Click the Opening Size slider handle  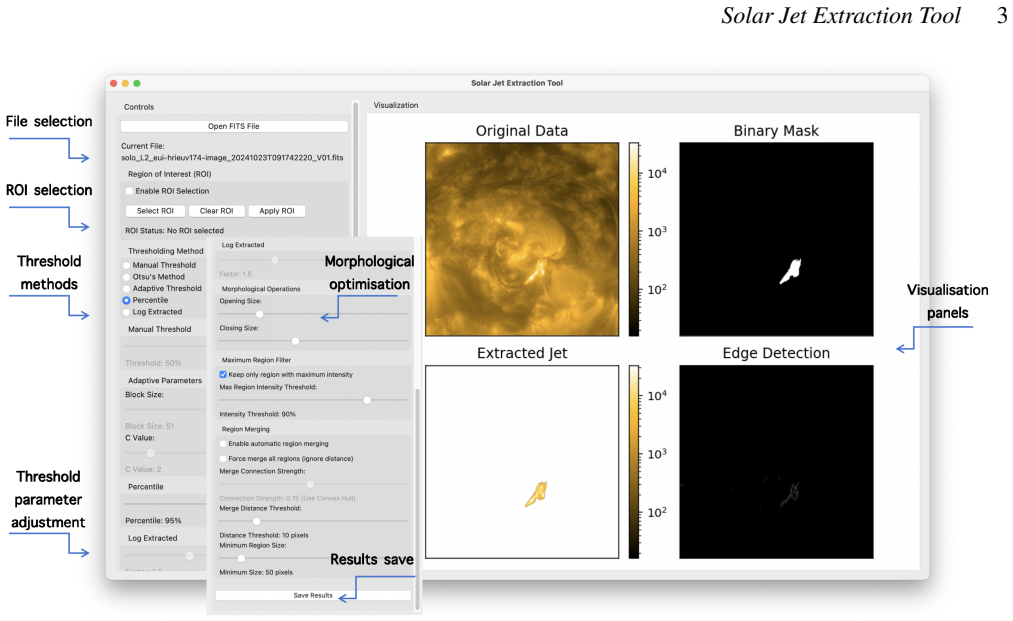260,314
